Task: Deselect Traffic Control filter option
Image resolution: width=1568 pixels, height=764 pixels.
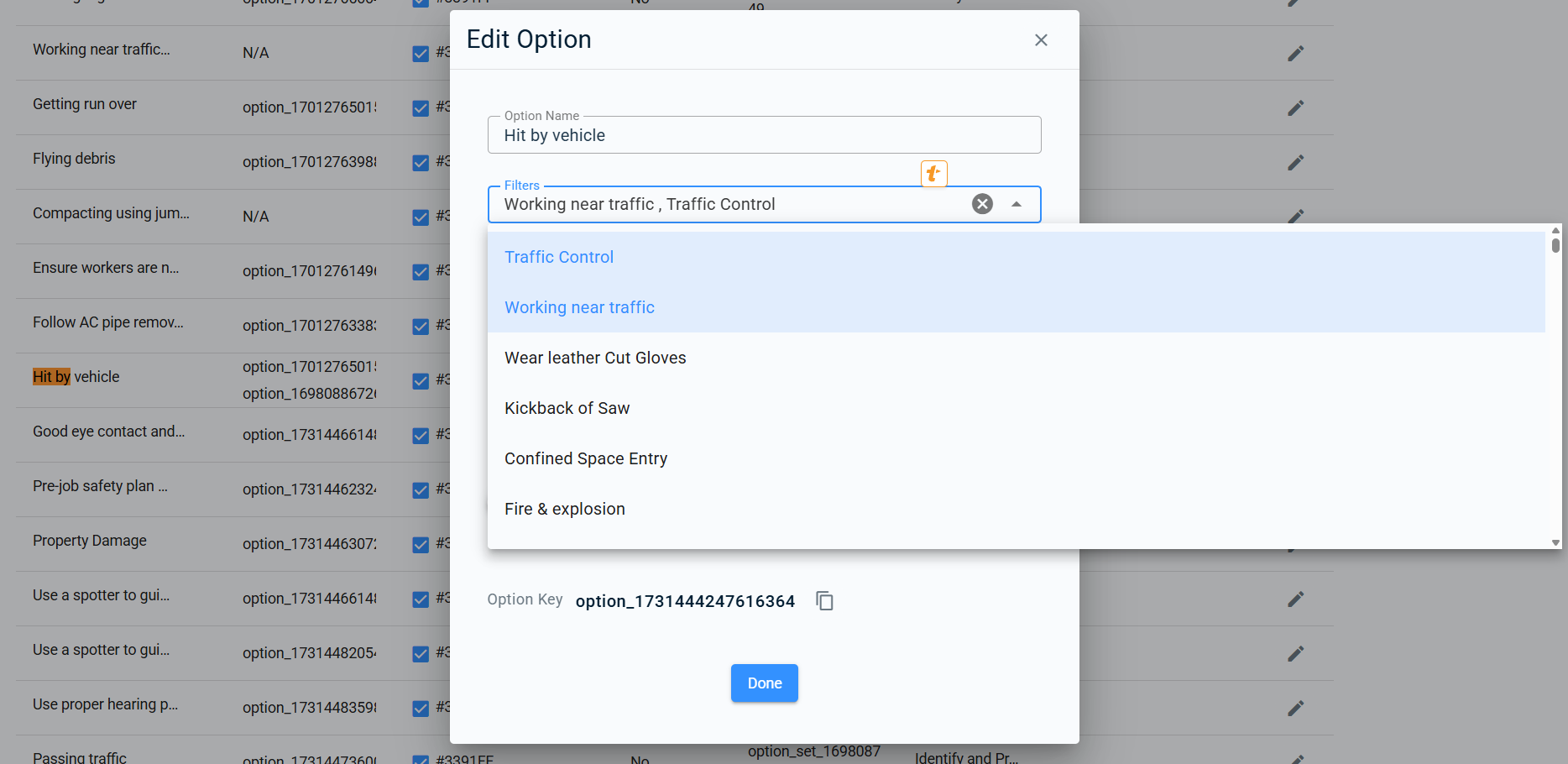Action: click(x=559, y=257)
